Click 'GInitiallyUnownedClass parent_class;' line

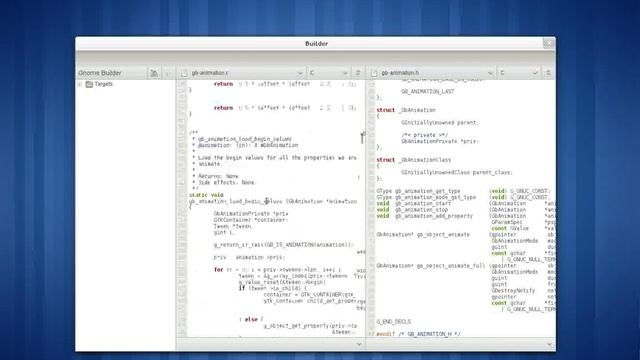(456, 173)
